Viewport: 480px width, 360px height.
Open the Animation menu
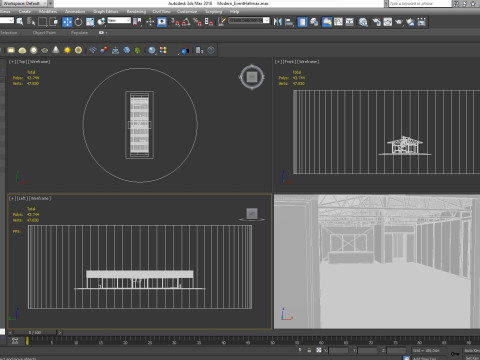click(75, 11)
